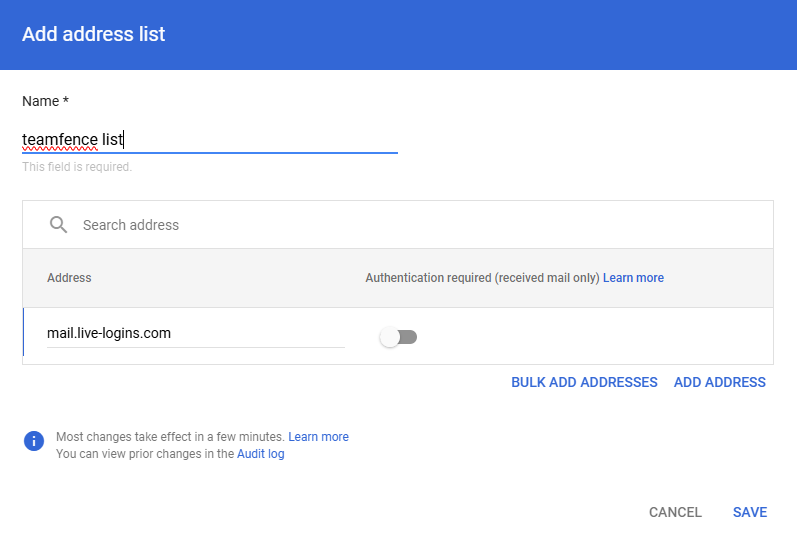Open the Audit log link
797x538 pixels.
point(261,454)
